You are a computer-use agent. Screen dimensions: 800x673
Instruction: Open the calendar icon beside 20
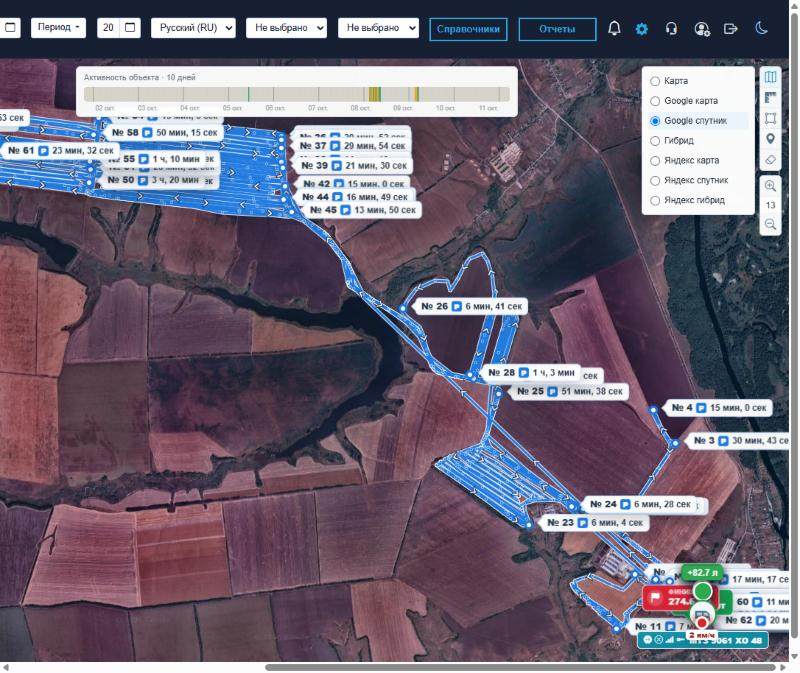(x=130, y=28)
